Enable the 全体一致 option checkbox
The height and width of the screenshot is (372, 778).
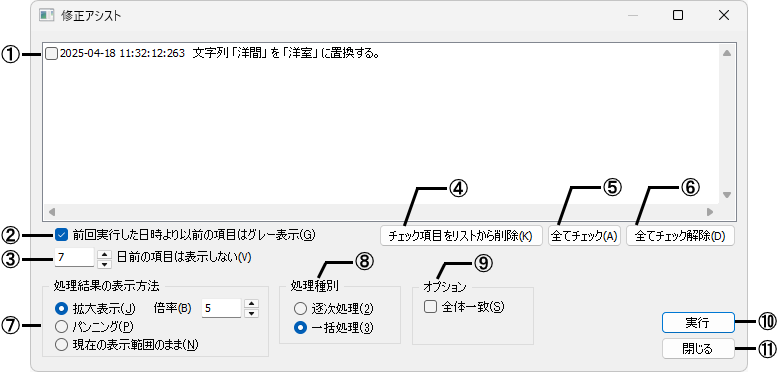click(430, 307)
